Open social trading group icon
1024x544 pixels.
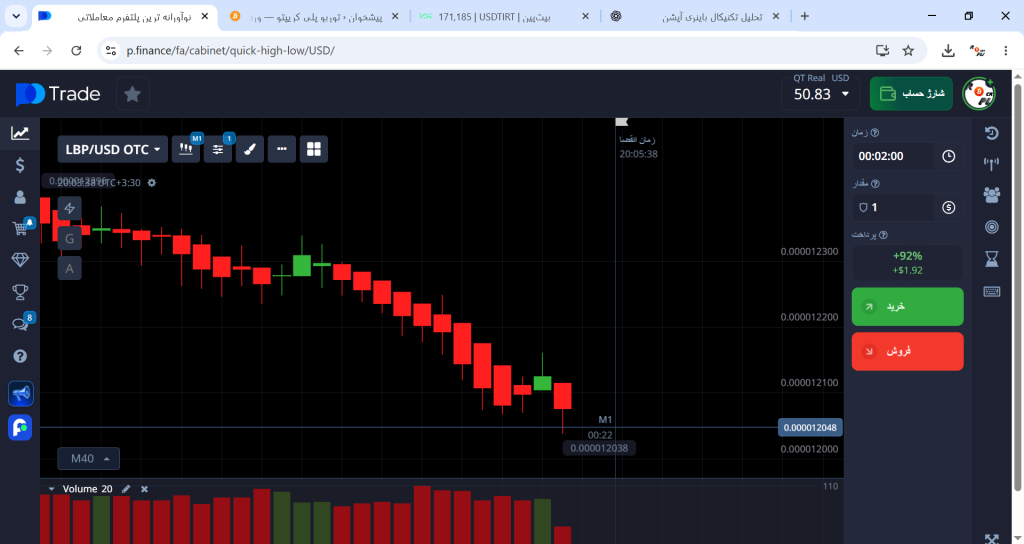991,195
